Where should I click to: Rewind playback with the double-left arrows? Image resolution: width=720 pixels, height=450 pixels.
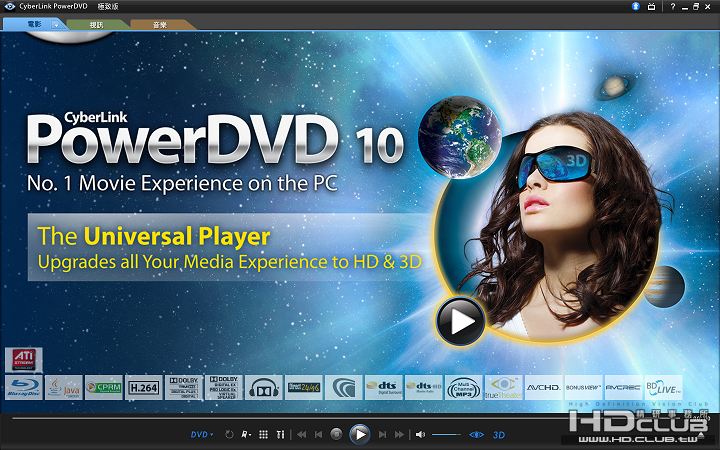pyautogui.click(x=301, y=434)
